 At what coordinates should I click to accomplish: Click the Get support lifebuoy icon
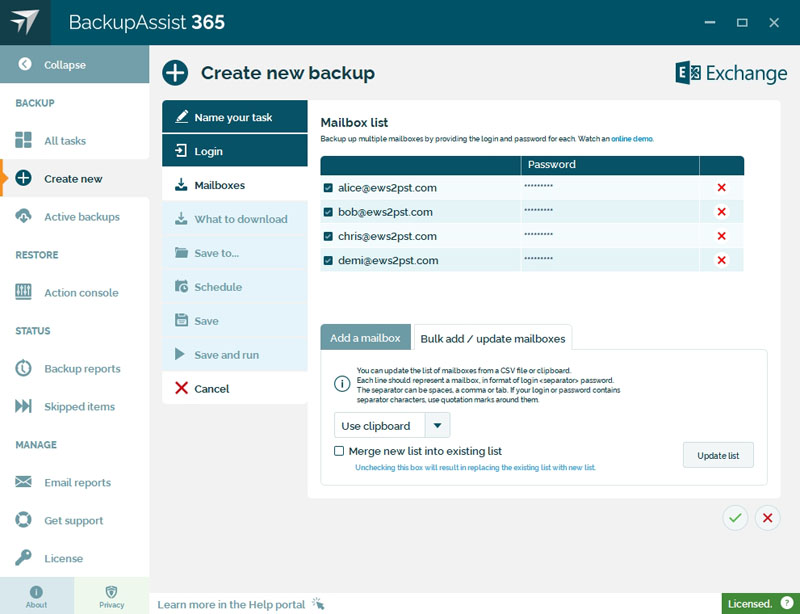tap(23, 520)
